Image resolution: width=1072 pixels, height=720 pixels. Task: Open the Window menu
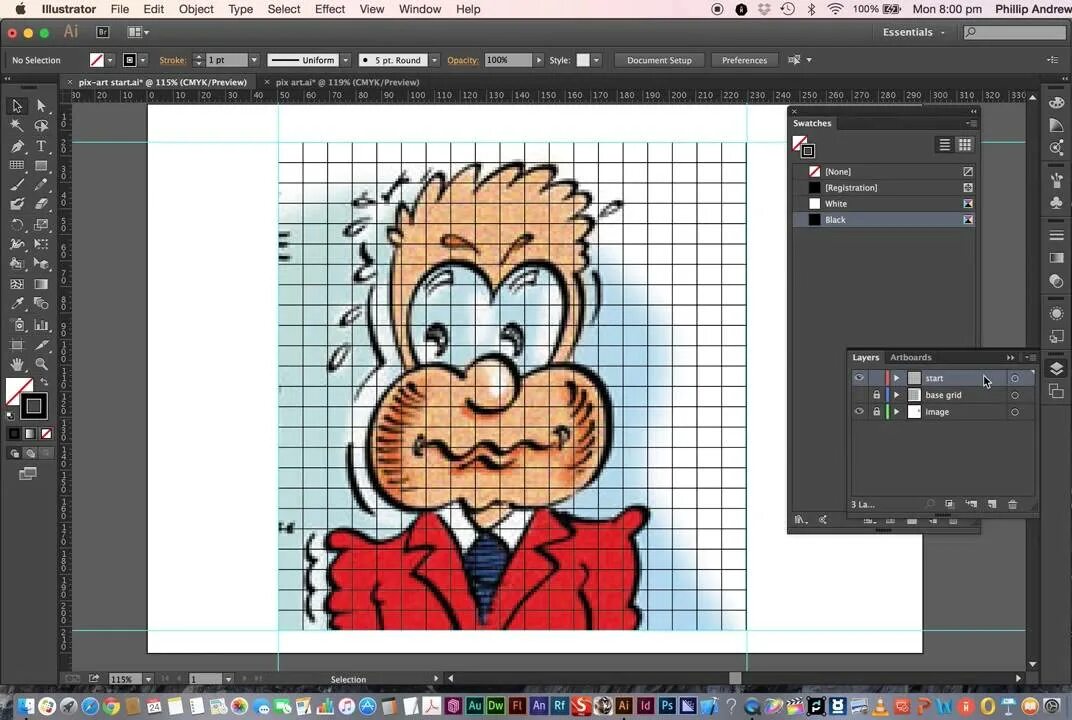point(420,9)
